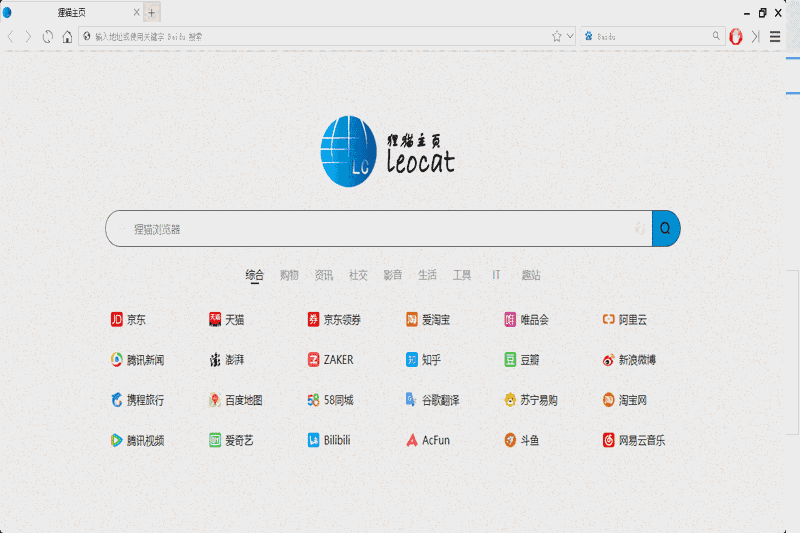Open the 知乎 icon

412,360
